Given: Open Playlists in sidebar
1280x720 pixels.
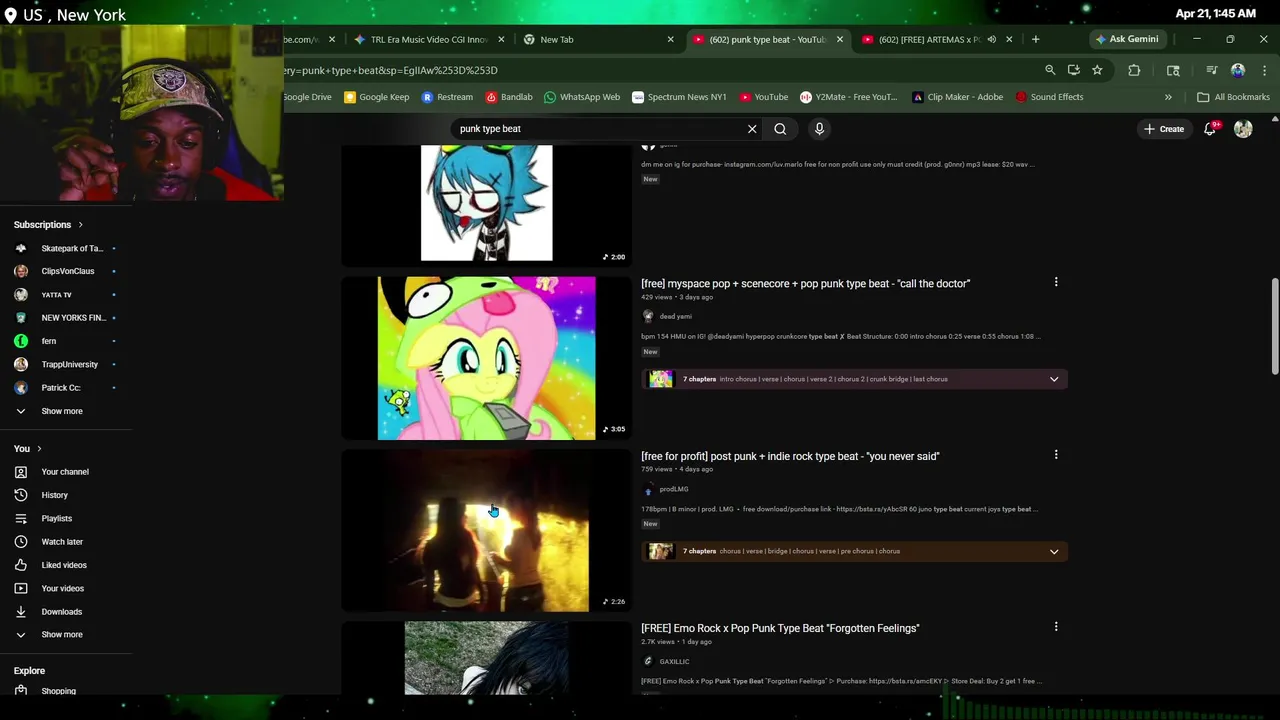Looking at the screenshot, I should [x=66, y=518].
